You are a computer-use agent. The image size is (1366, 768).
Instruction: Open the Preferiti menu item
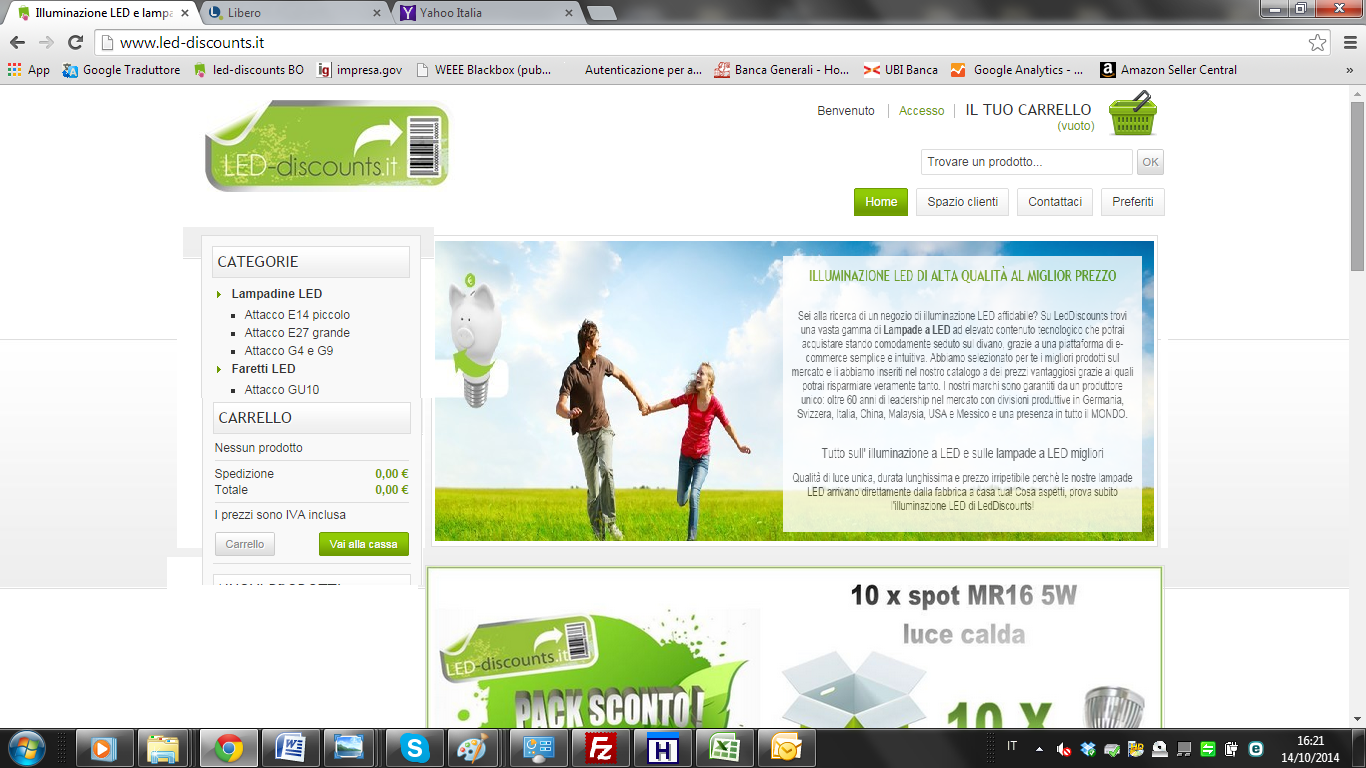[1133, 202]
